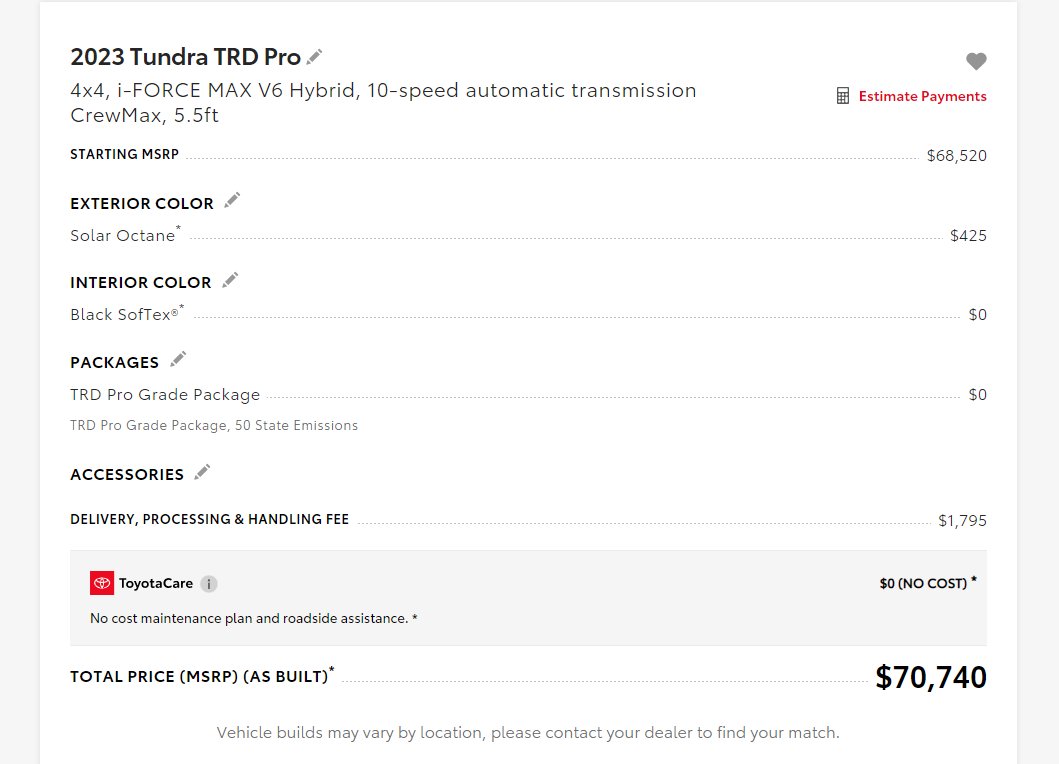Save build with the heart icon
This screenshot has width=1059, height=764.
[976, 61]
